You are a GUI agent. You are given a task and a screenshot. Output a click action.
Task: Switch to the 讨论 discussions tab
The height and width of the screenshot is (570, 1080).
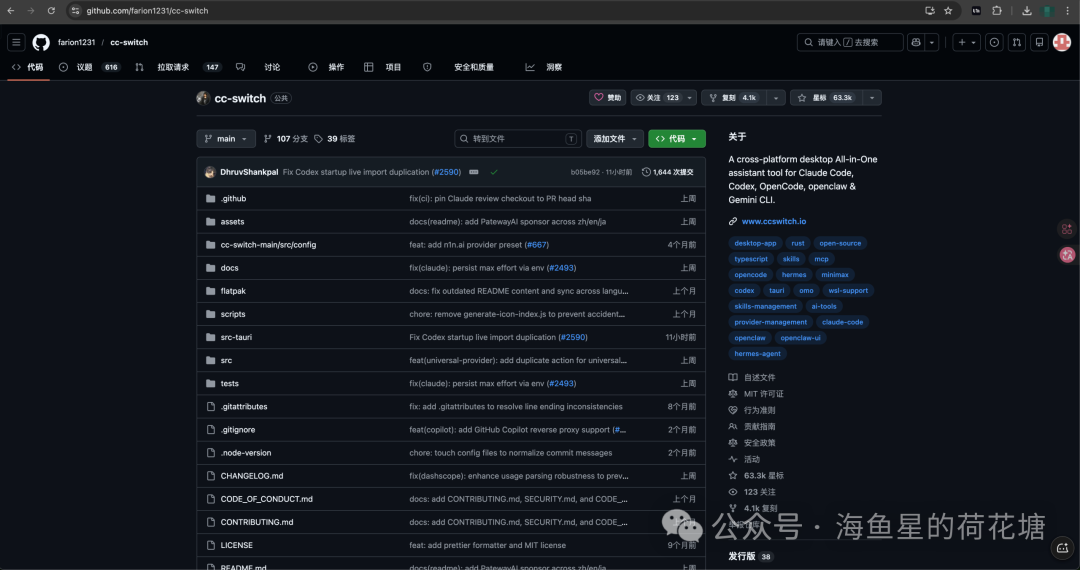tap(258, 67)
